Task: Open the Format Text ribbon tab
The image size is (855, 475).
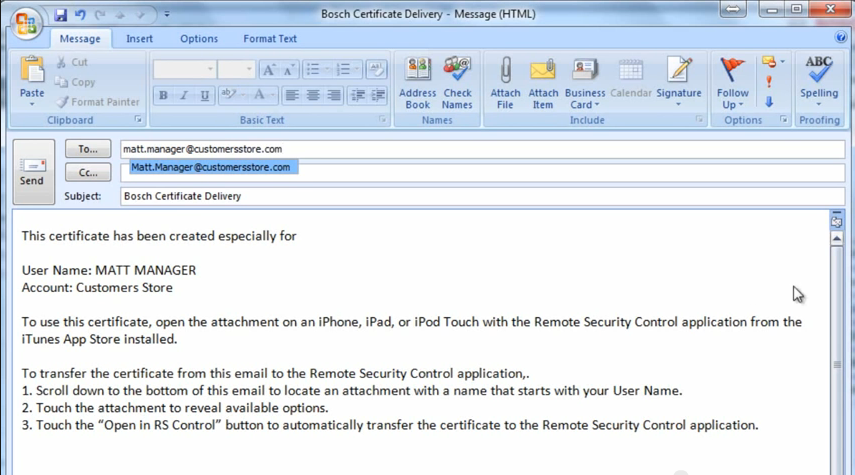Action: pos(270,39)
